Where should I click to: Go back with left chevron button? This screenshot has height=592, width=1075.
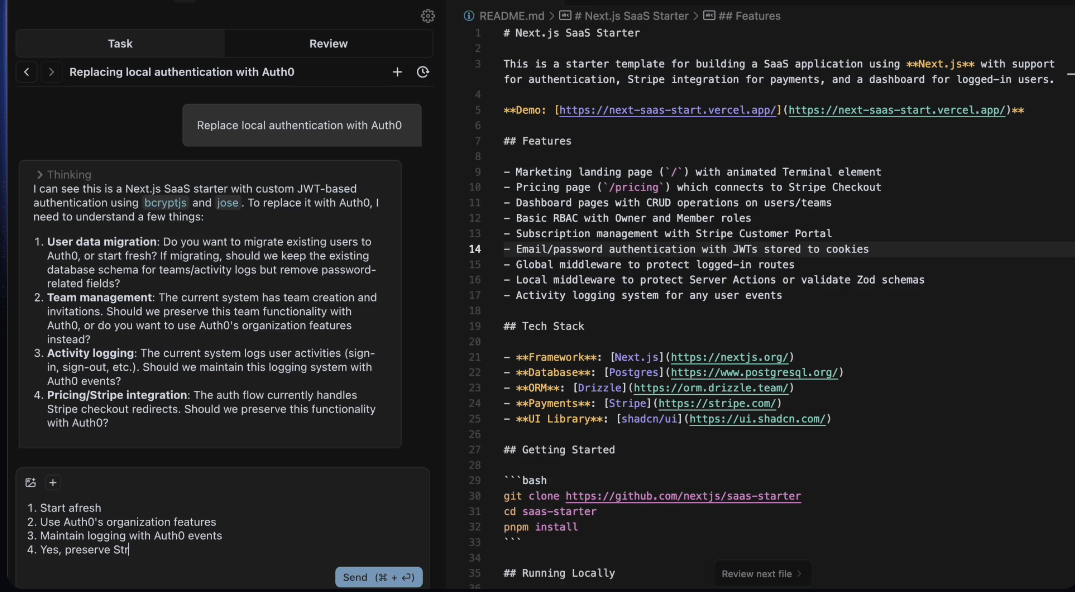[x=27, y=72]
